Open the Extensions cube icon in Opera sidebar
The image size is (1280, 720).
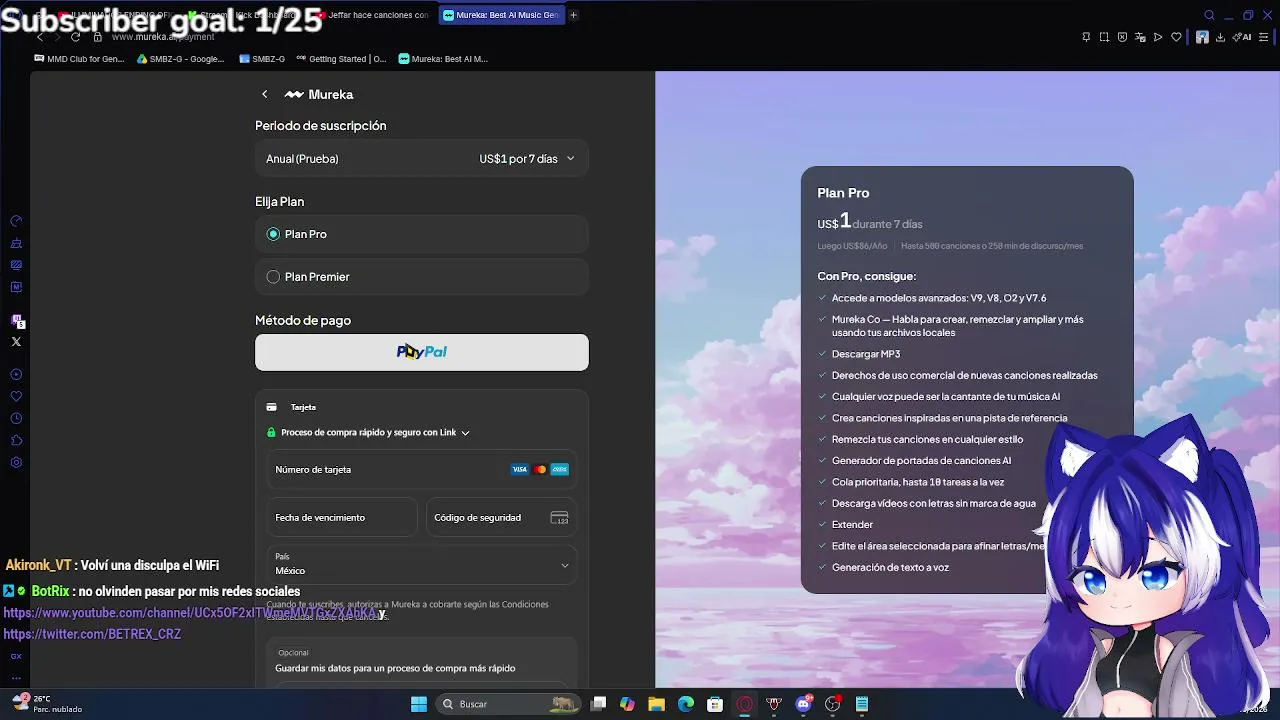coord(16,440)
